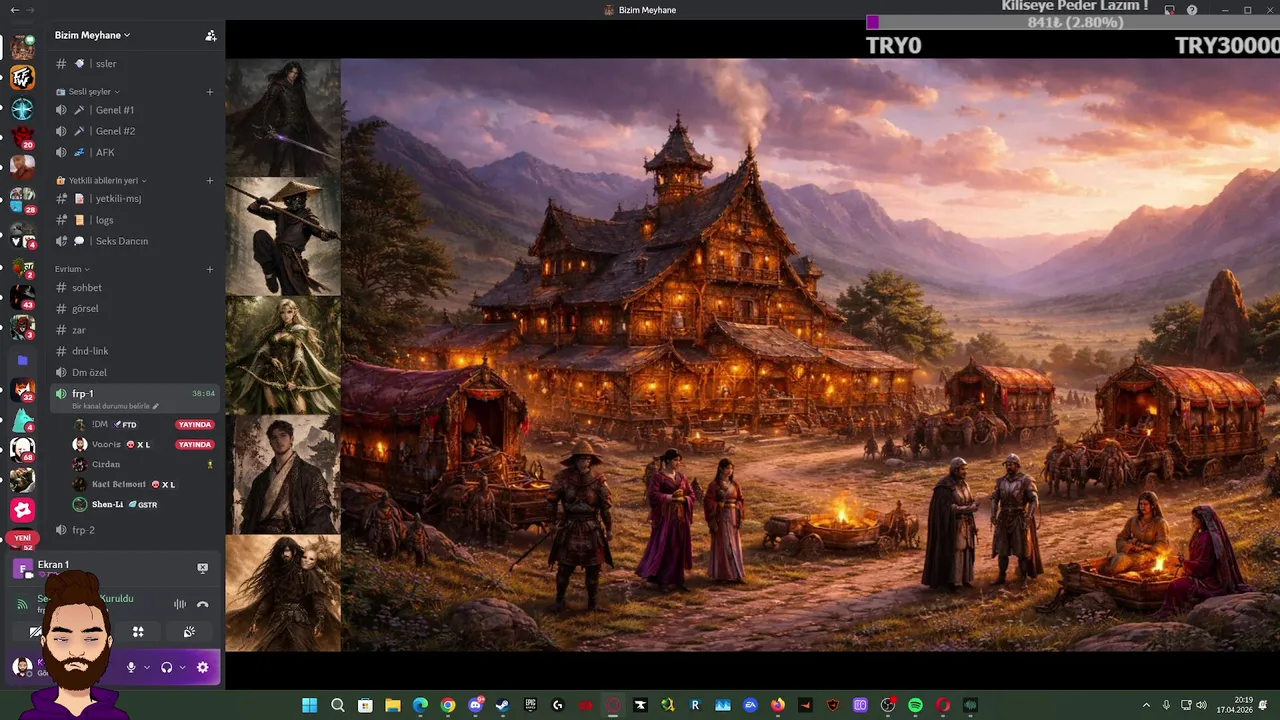Image resolution: width=1280 pixels, height=720 pixels.
Task: Select the frp-1 voice channel
Action: click(135, 398)
